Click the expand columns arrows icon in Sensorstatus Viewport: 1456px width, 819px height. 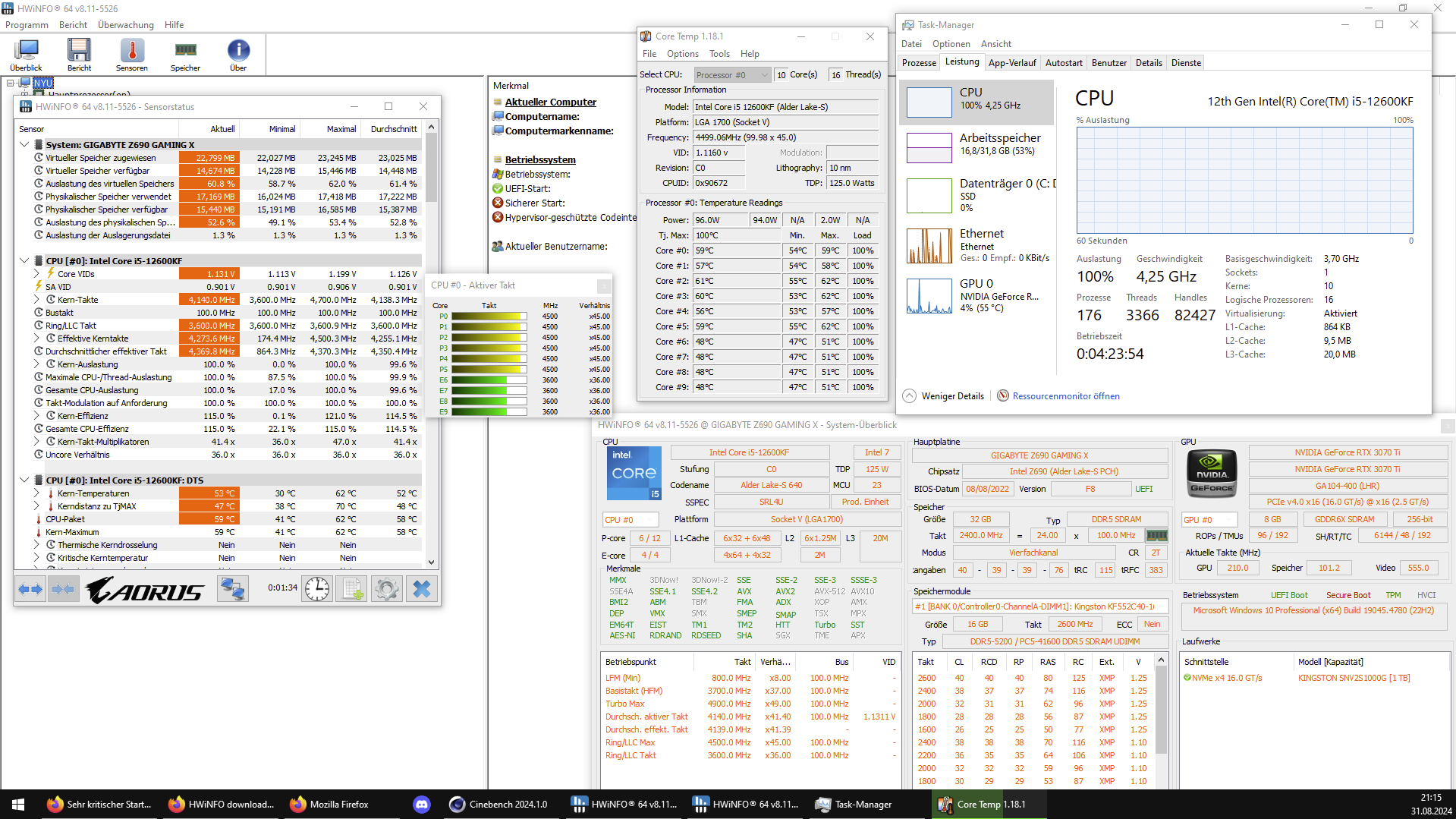click(x=30, y=589)
